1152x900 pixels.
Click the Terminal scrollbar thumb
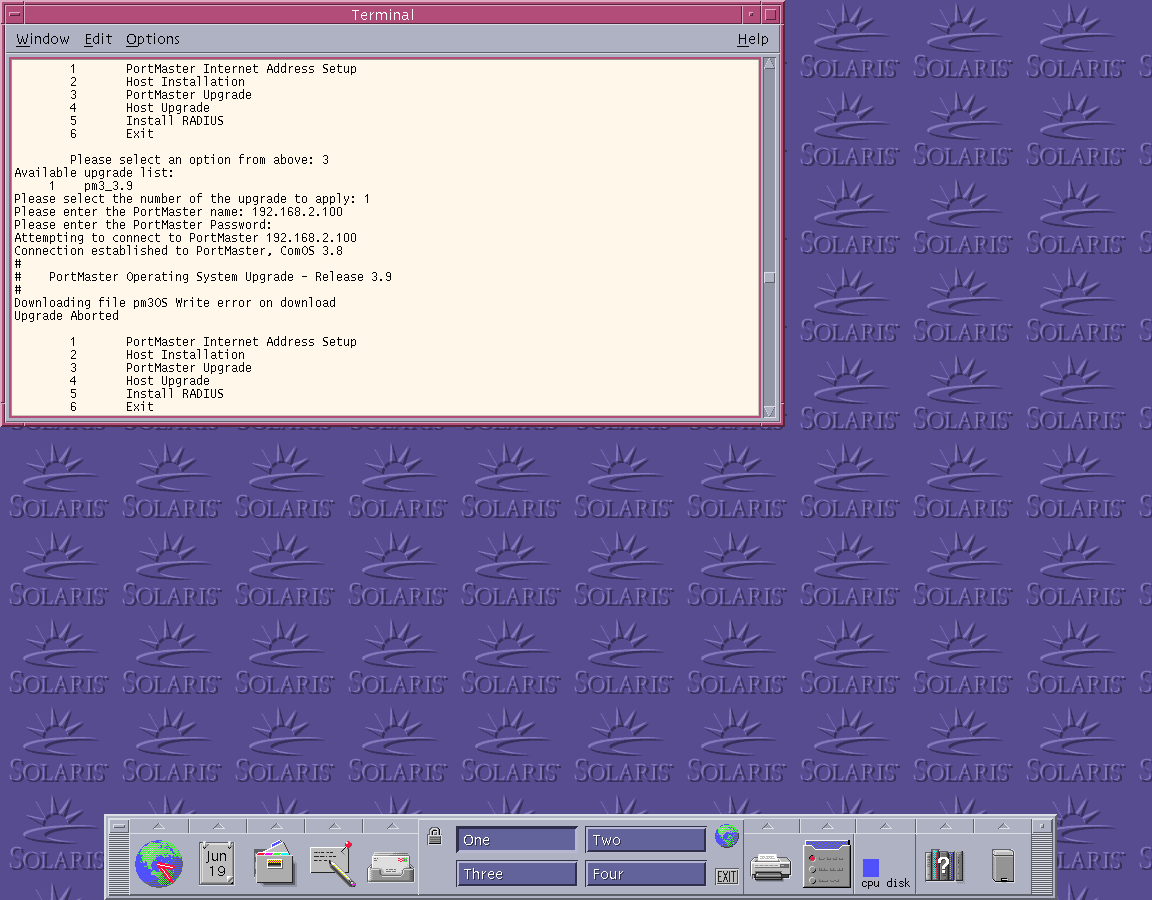769,277
